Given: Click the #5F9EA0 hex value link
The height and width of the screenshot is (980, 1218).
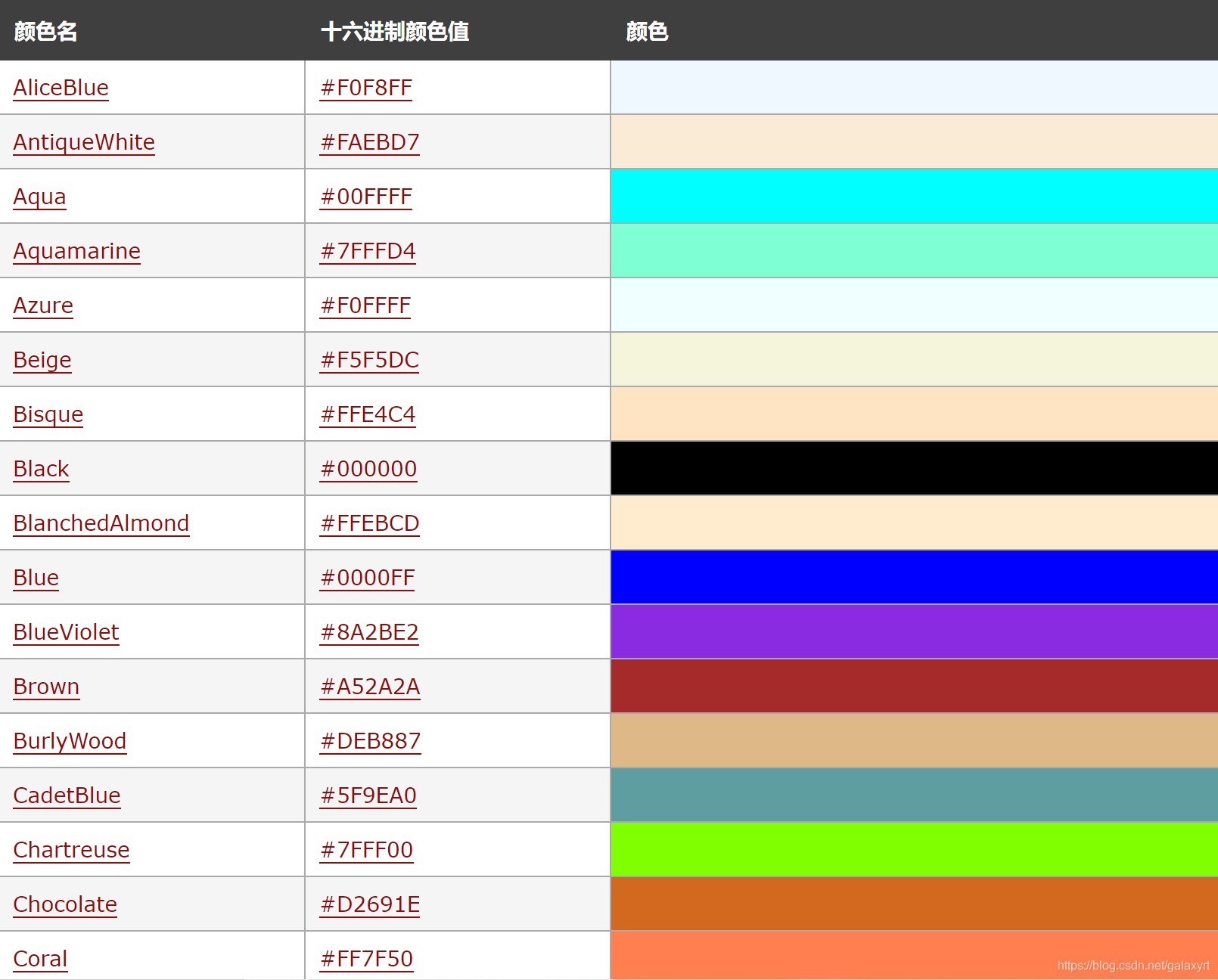Looking at the screenshot, I should click(x=368, y=795).
